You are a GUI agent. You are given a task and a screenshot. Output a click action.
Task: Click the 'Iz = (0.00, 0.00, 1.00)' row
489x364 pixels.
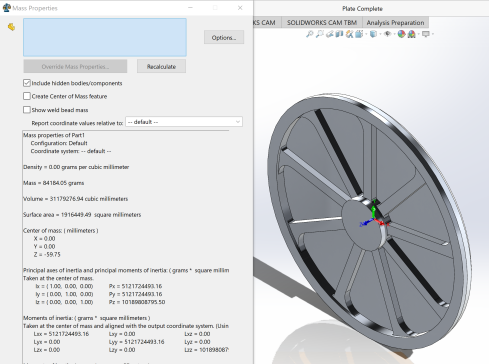click(x=64, y=302)
